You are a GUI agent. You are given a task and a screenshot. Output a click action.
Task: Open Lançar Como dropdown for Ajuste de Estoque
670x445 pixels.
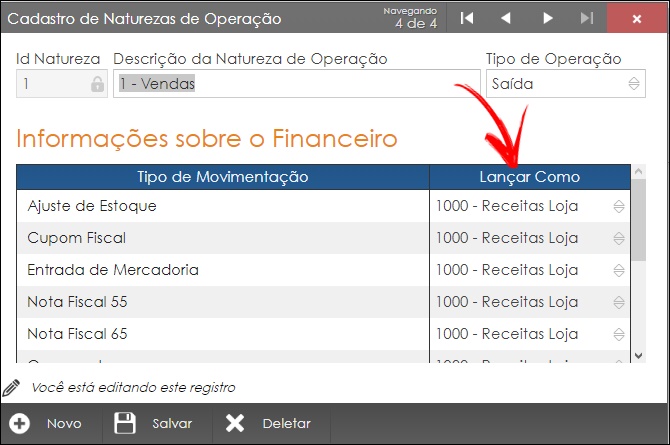[619, 206]
